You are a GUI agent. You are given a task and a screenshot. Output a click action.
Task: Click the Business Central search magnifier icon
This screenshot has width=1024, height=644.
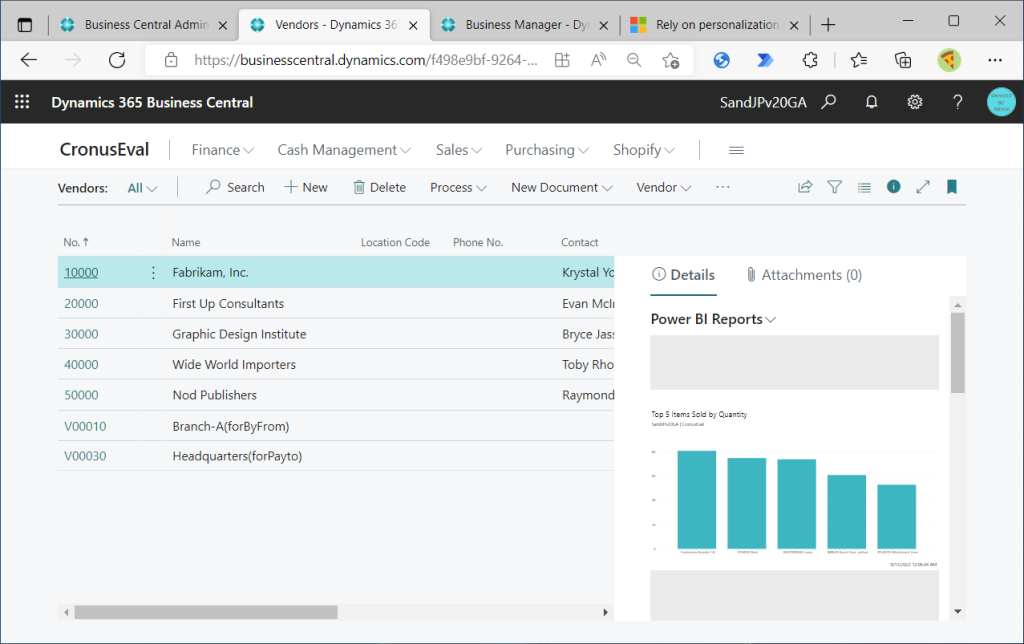coord(828,102)
